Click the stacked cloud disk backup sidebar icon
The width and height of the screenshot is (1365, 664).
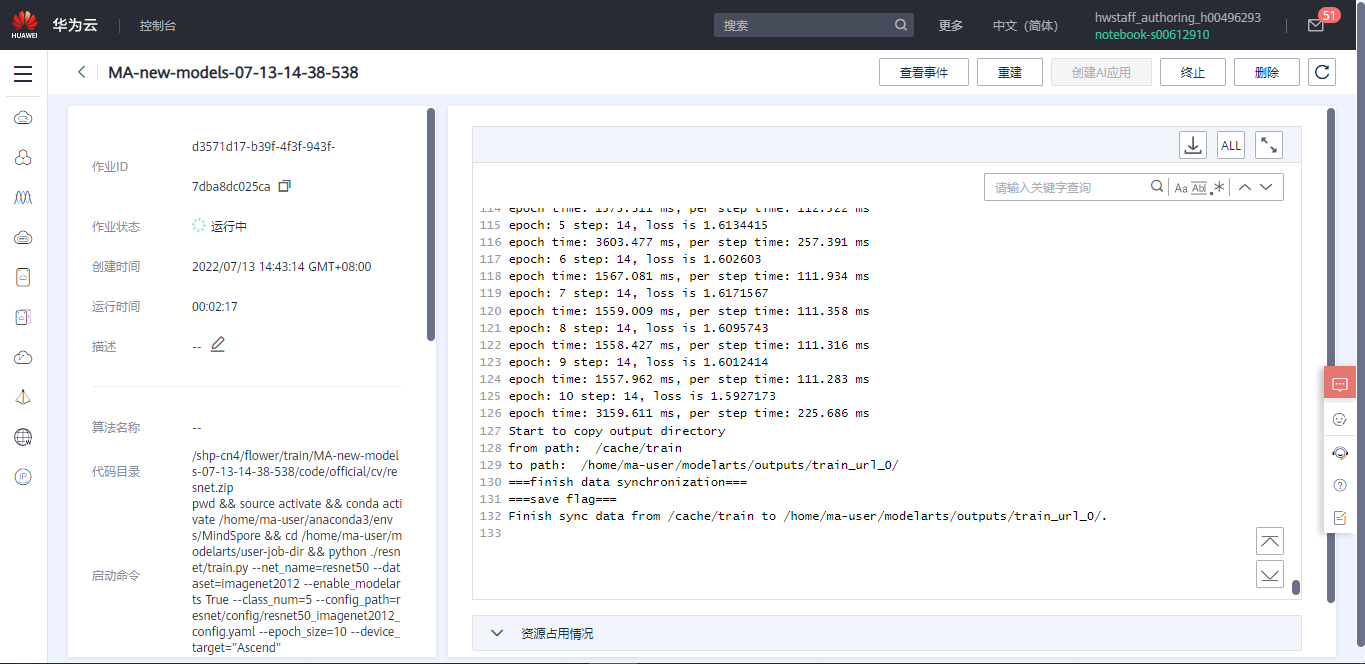(23, 317)
